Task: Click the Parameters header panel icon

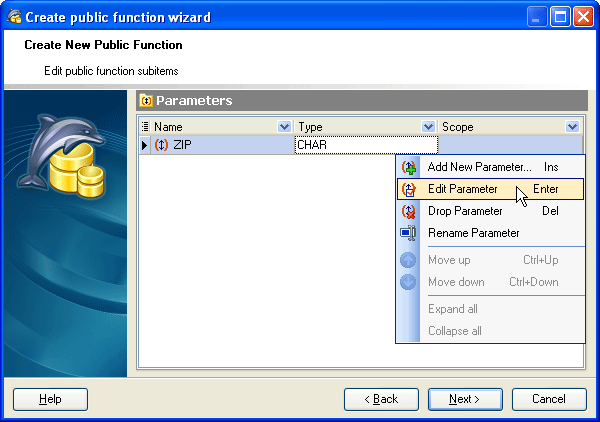Action: pos(146,101)
